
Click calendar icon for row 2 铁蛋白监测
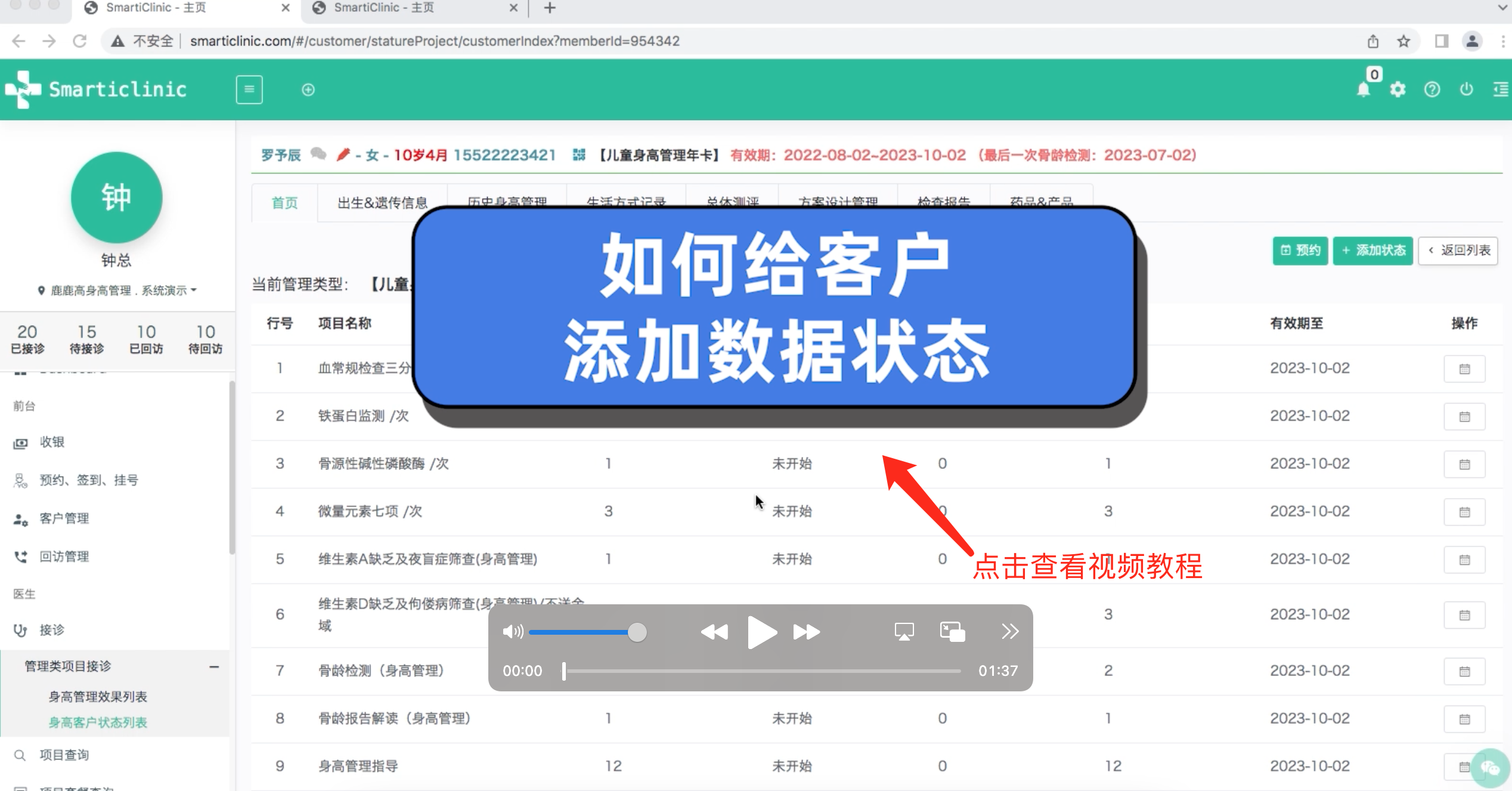coord(1464,416)
